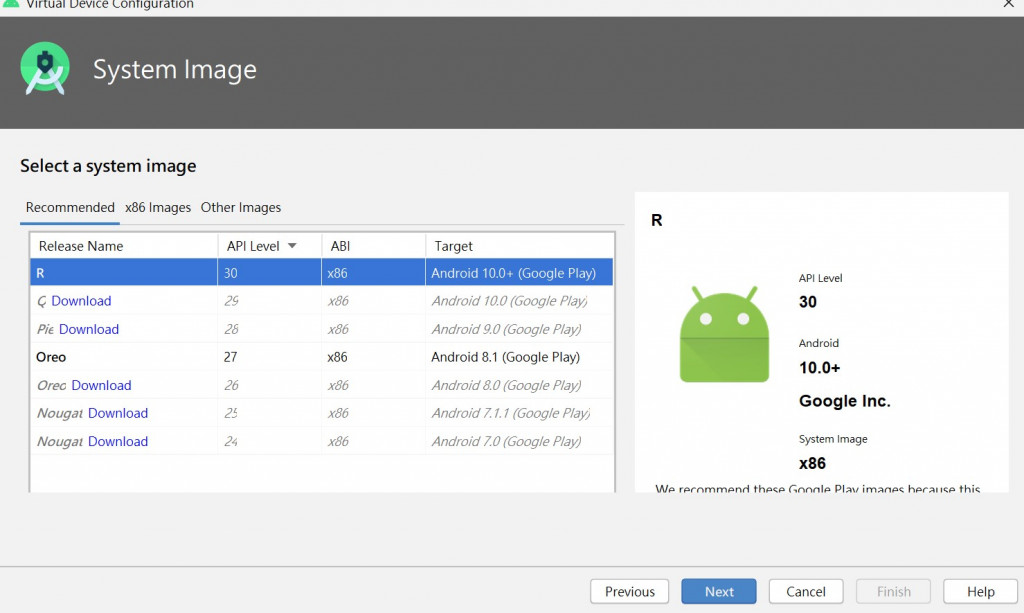1024x613 pixels.
Task: Click API level 30 cell in table
Action: (x=269, y=273)
